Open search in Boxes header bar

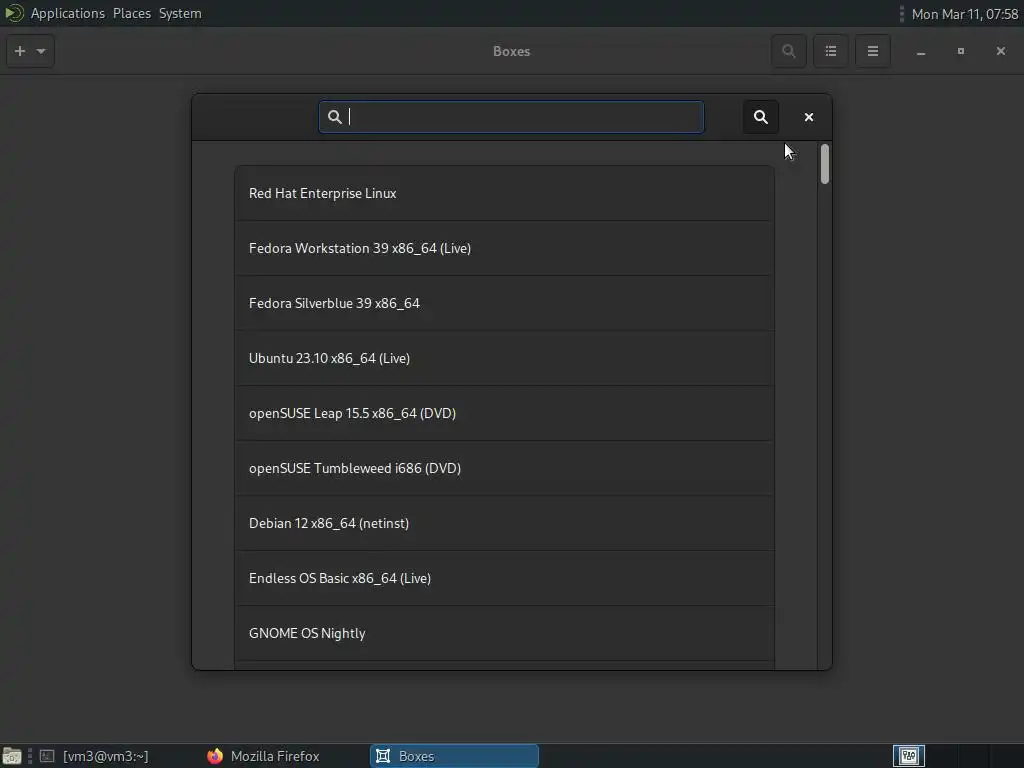pos(788,51)
